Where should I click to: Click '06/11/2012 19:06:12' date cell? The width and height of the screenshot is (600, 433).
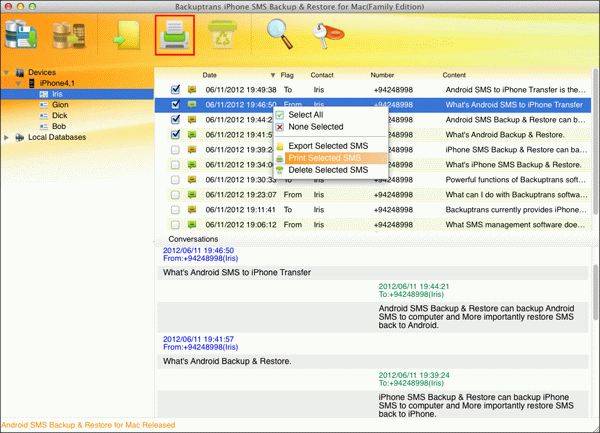pyautogui.click(x=241, y=225)
